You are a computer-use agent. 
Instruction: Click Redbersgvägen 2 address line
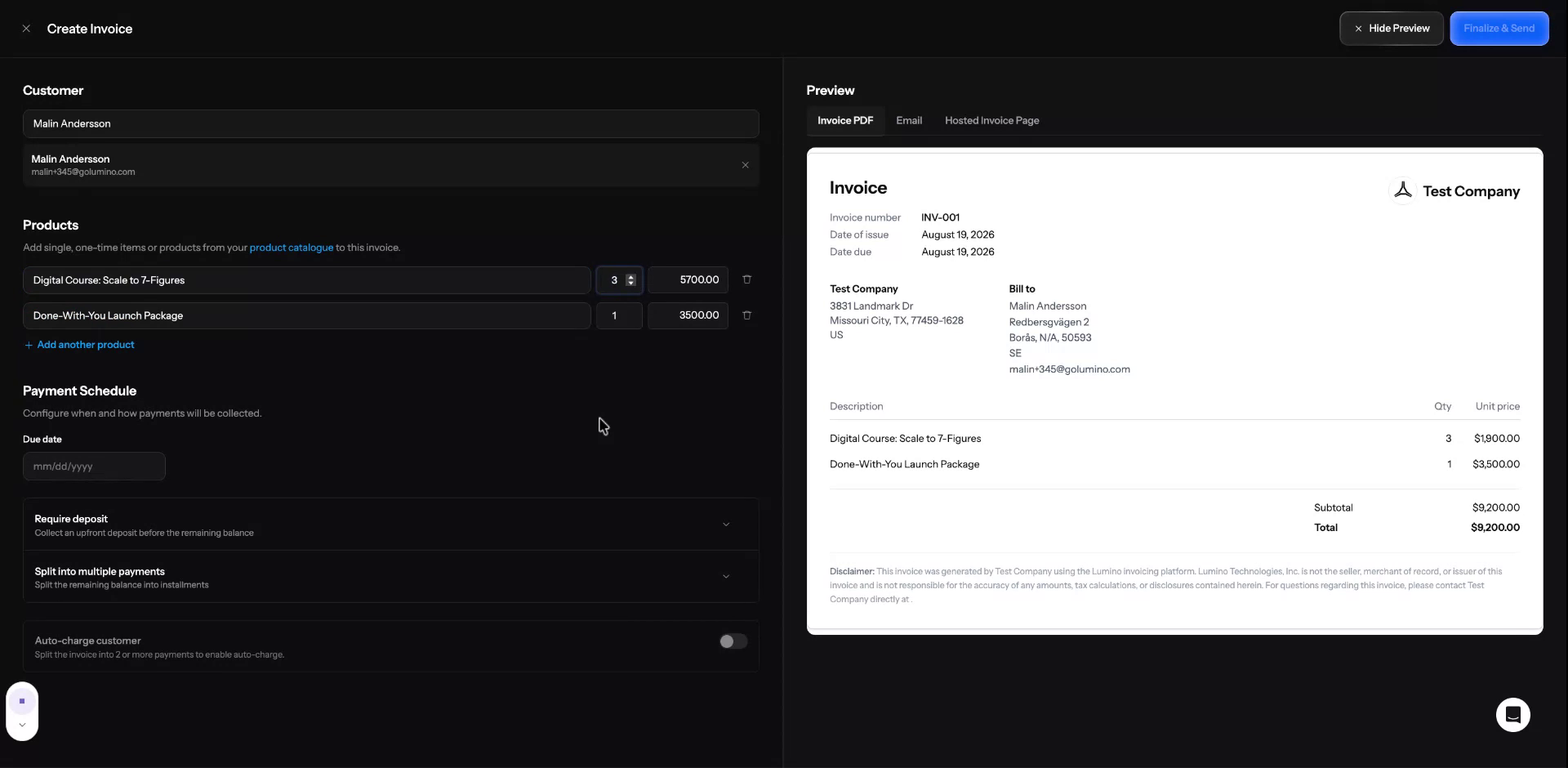[1049, 322]
